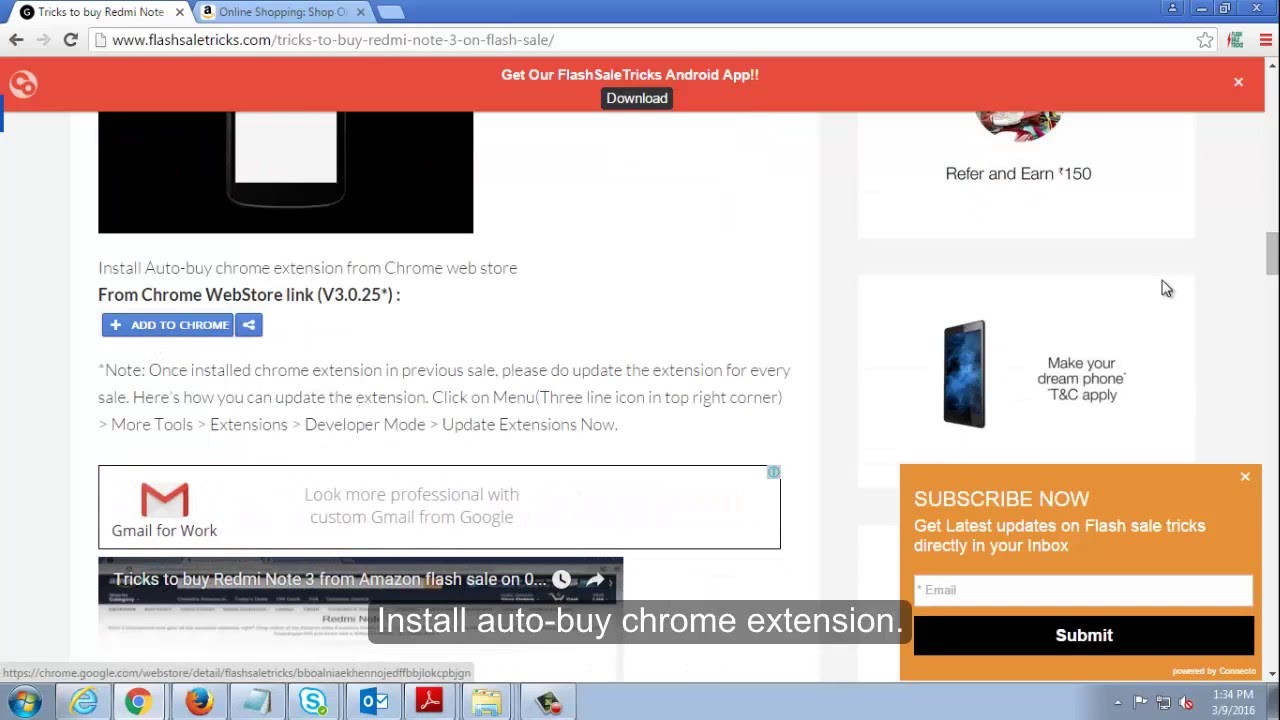This screenshot has width=1280, height=720.
Task: Open the Action Center flag icon
Action: [1140, 702]
